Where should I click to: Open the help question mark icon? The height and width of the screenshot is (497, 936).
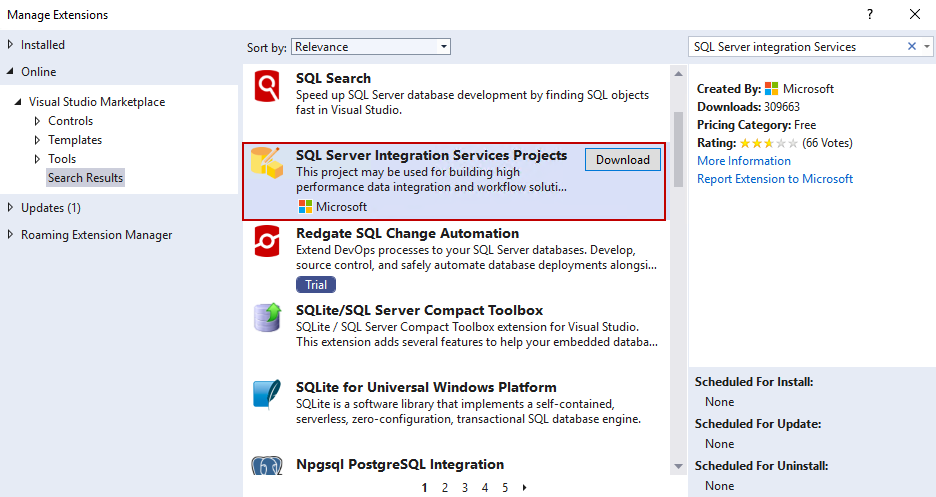869,14
